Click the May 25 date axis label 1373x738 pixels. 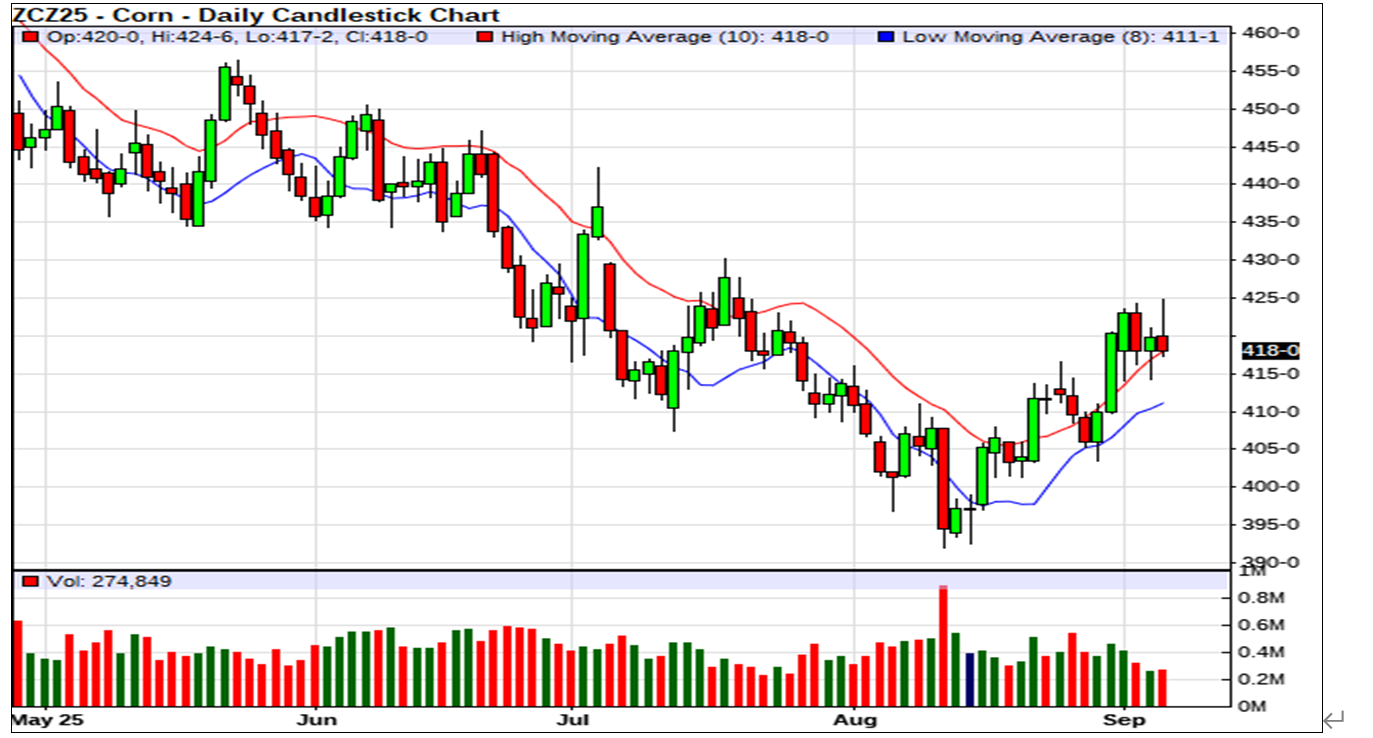48,719
